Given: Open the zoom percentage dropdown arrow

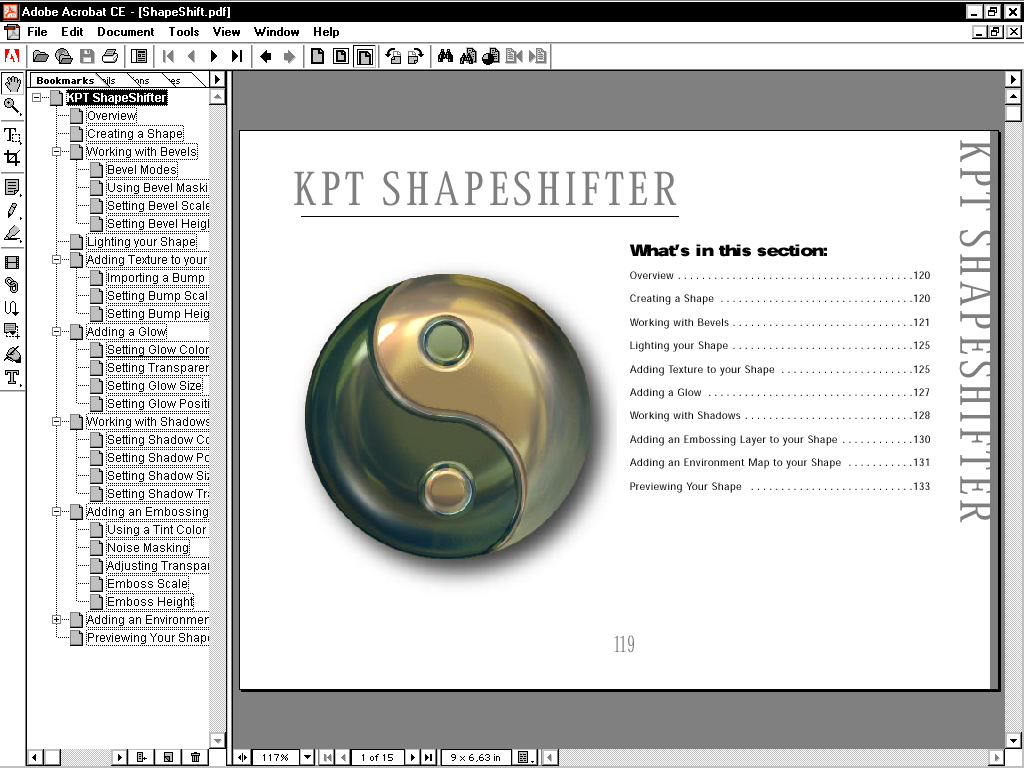Looking at the screenshot, I should pos(307,758).
